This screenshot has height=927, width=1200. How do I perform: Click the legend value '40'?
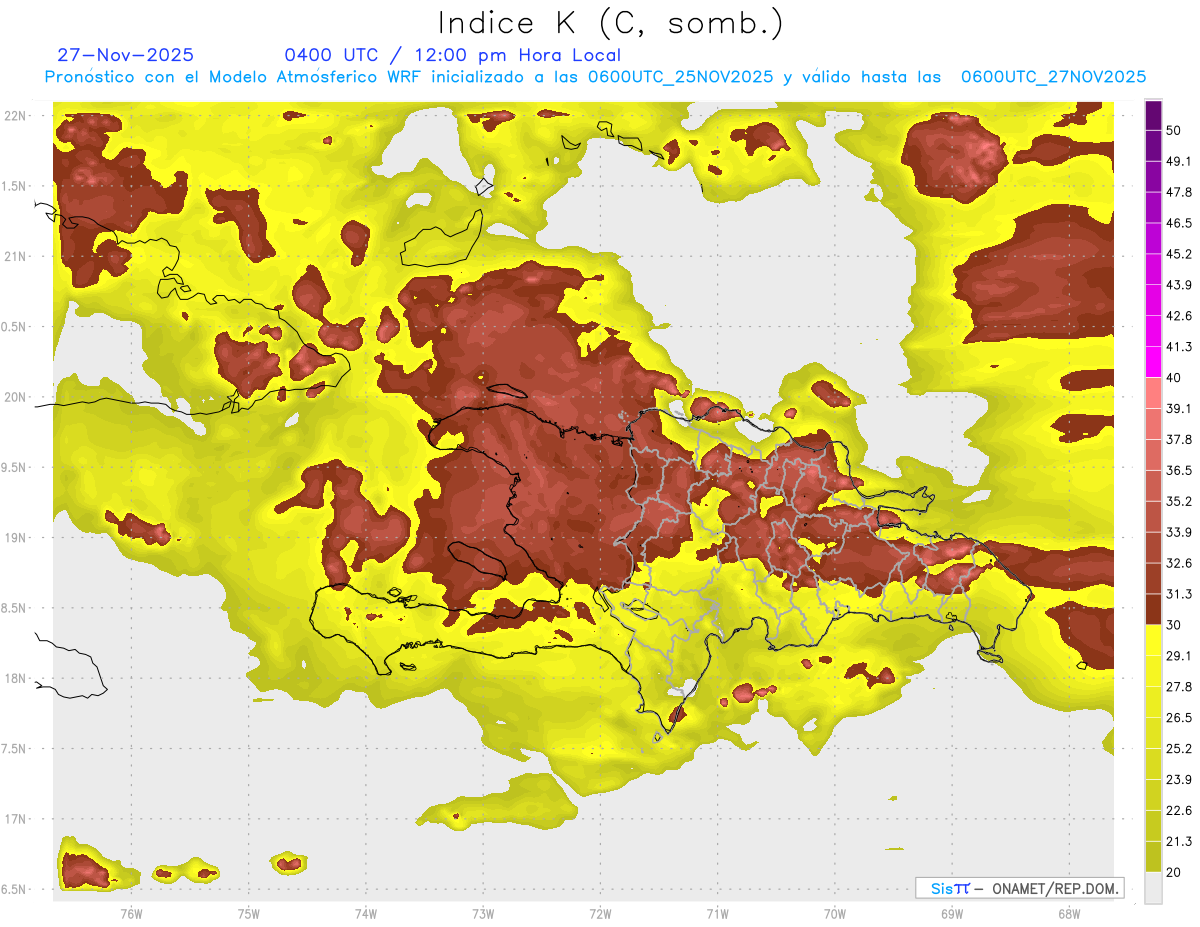[x=1175, y=378]
